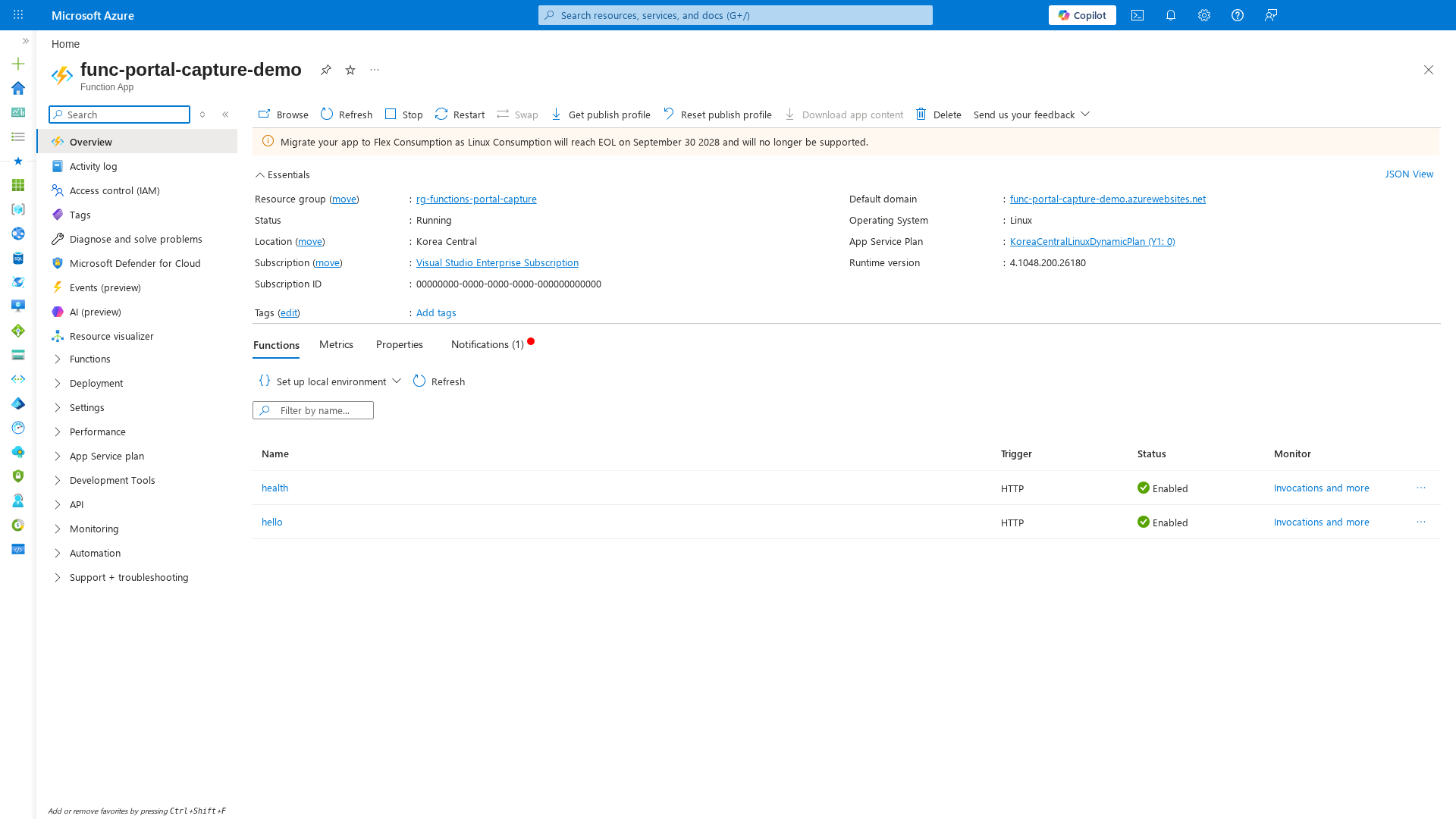Screen dimensions: 1456x819
Task: Click Get publish profile
Action: click(601, 115)
